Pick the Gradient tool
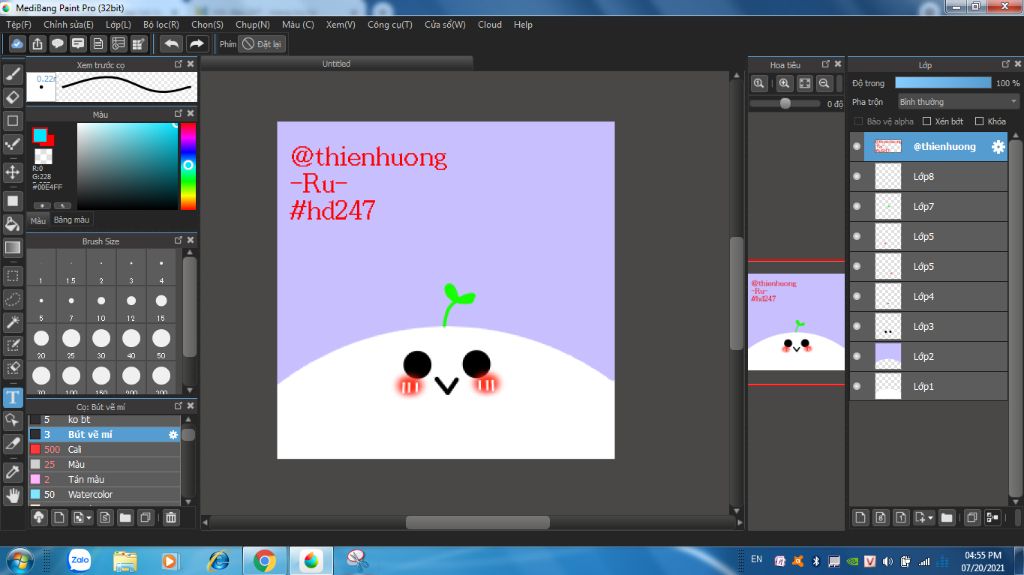The height and width of the screenshot is (575, 1024). coord(12,248)
